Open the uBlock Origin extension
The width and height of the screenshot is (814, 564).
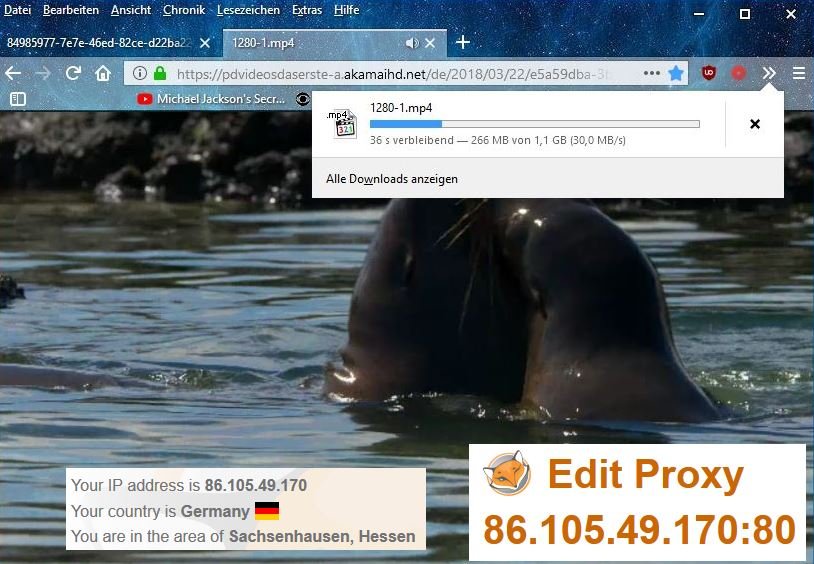point(709,73)
